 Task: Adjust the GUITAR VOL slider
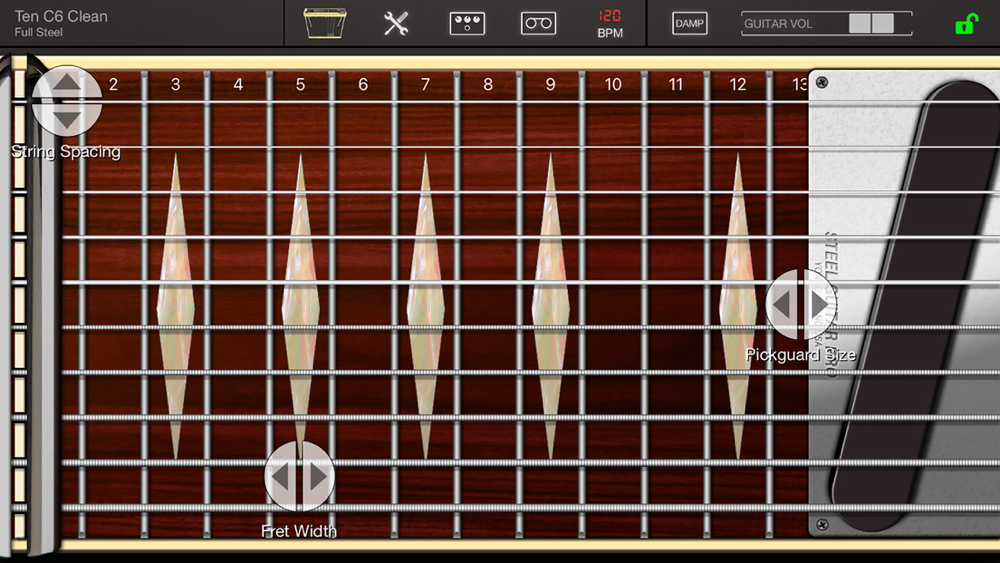[827, 24]
